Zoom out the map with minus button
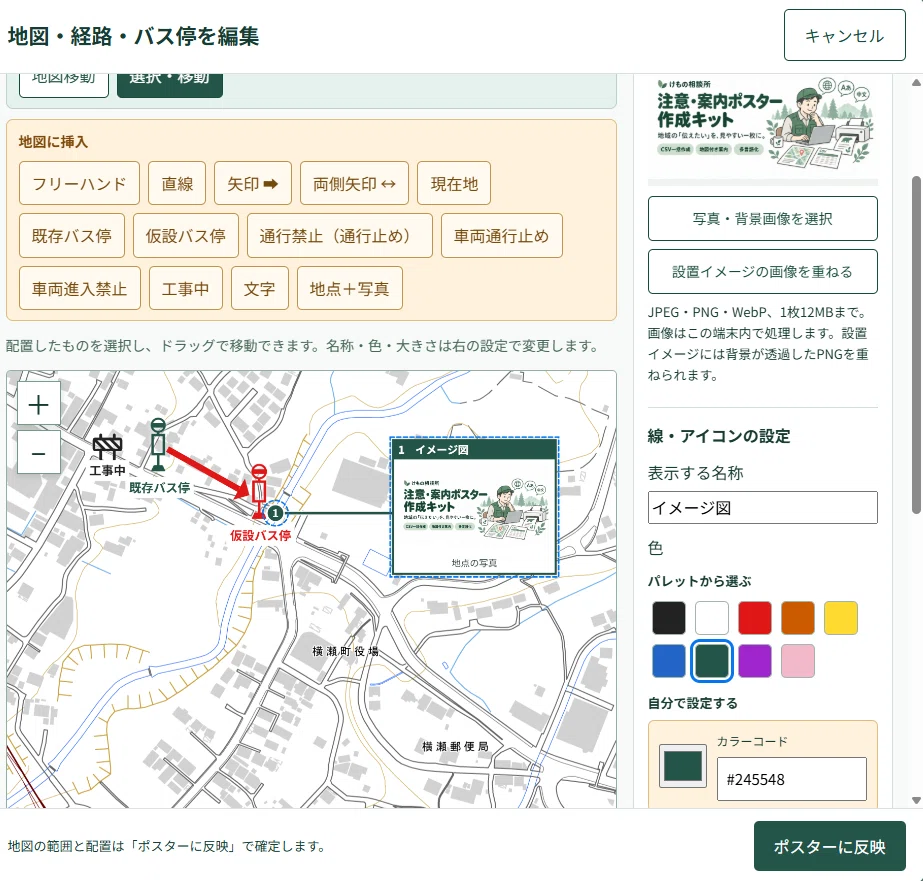 tap(39, 453)
